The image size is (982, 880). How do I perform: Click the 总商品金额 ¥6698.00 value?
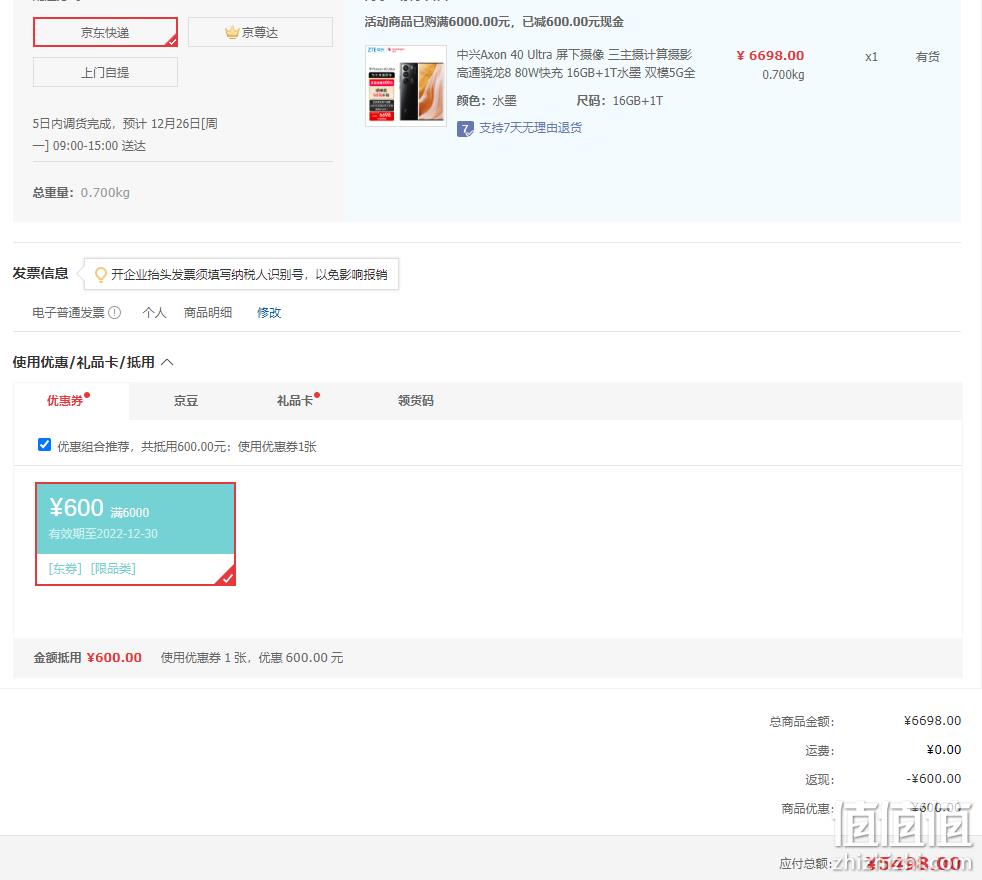[932, 720]
